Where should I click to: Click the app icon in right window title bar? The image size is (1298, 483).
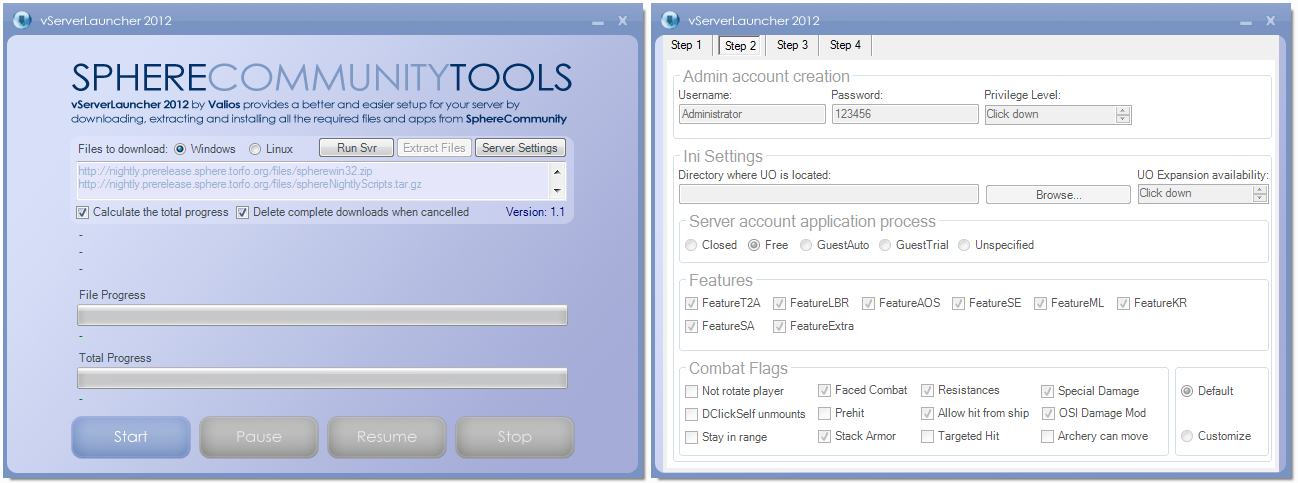coord(669,20)
